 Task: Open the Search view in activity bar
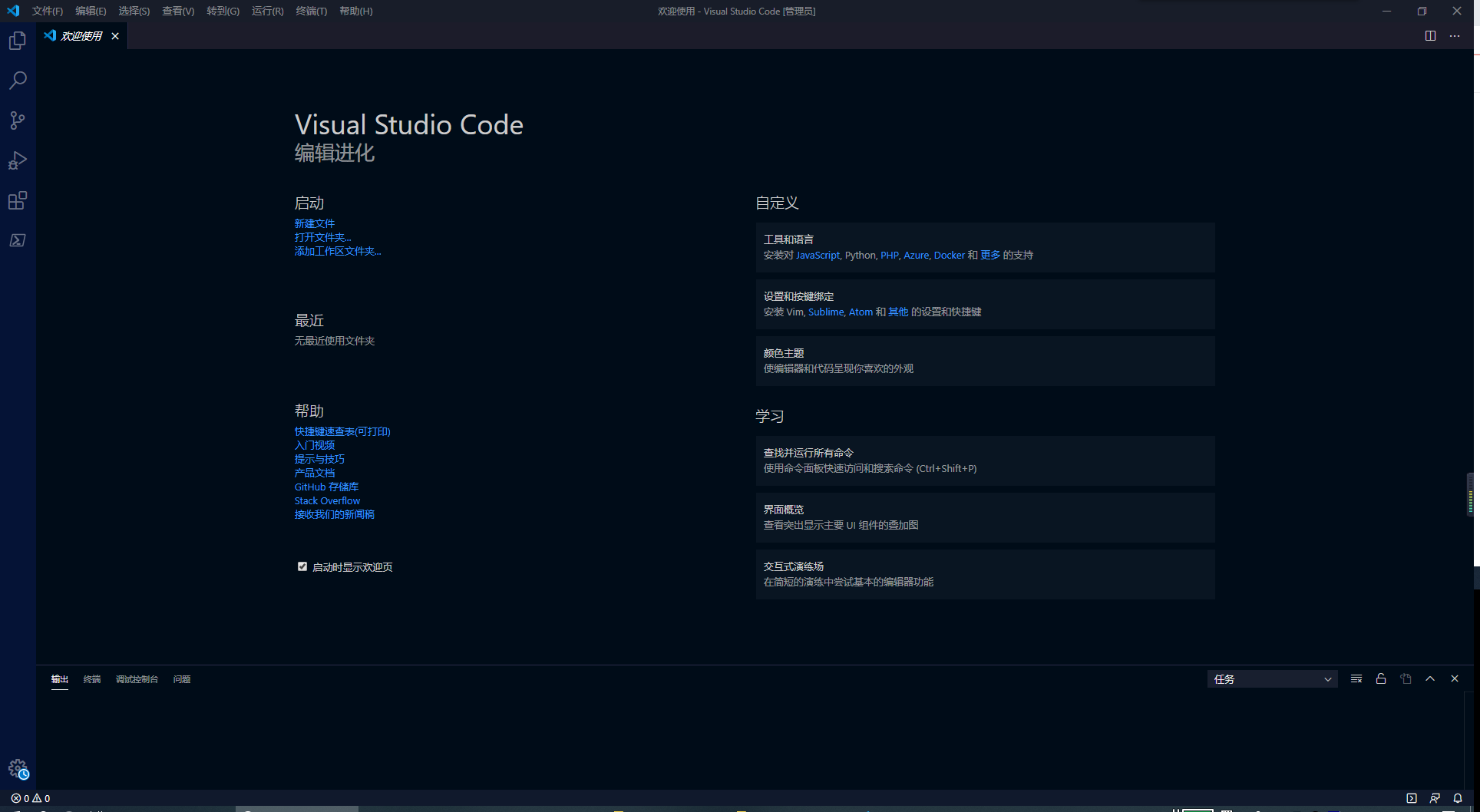click(x=18, y=81)
